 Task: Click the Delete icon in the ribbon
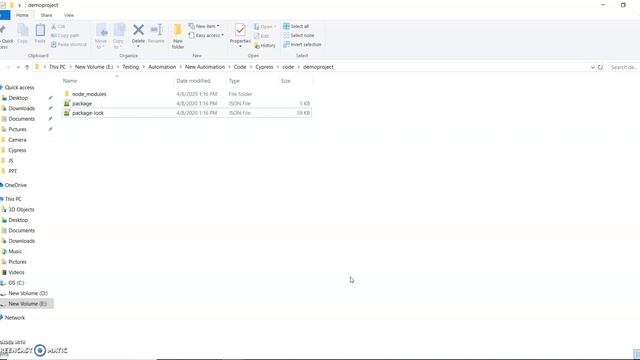click(138, 30)
